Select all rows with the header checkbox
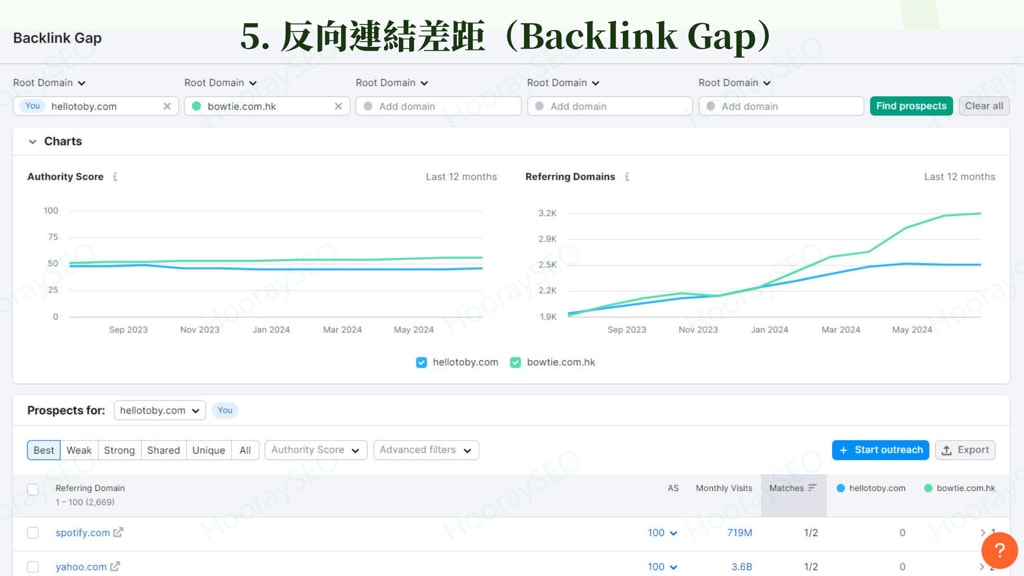The height and width of the screenshot is (576, 1024). pos(32,489)
